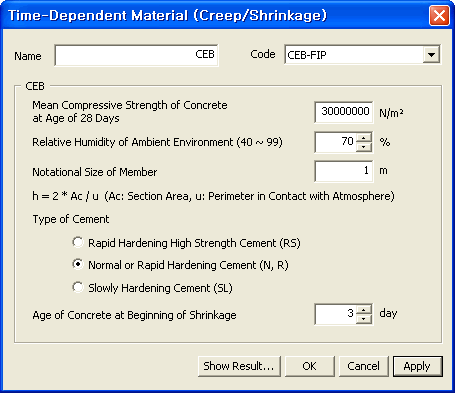Image resolution: width=455 pixels, height=393 pixels.
Task: Click the Name input field
Action: pyautogui.click(x=136, y=55)
